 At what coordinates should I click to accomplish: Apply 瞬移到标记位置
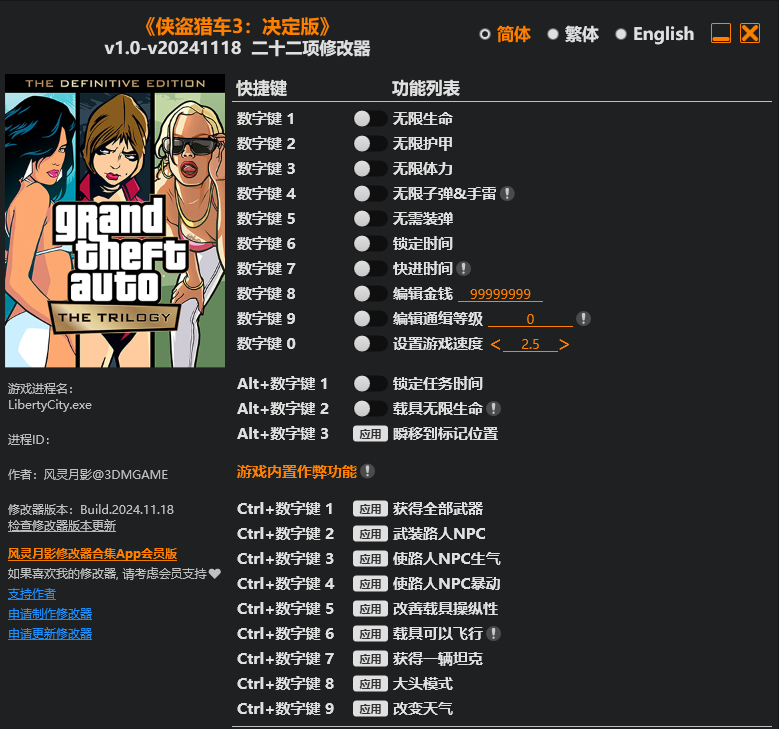(370, 434)
